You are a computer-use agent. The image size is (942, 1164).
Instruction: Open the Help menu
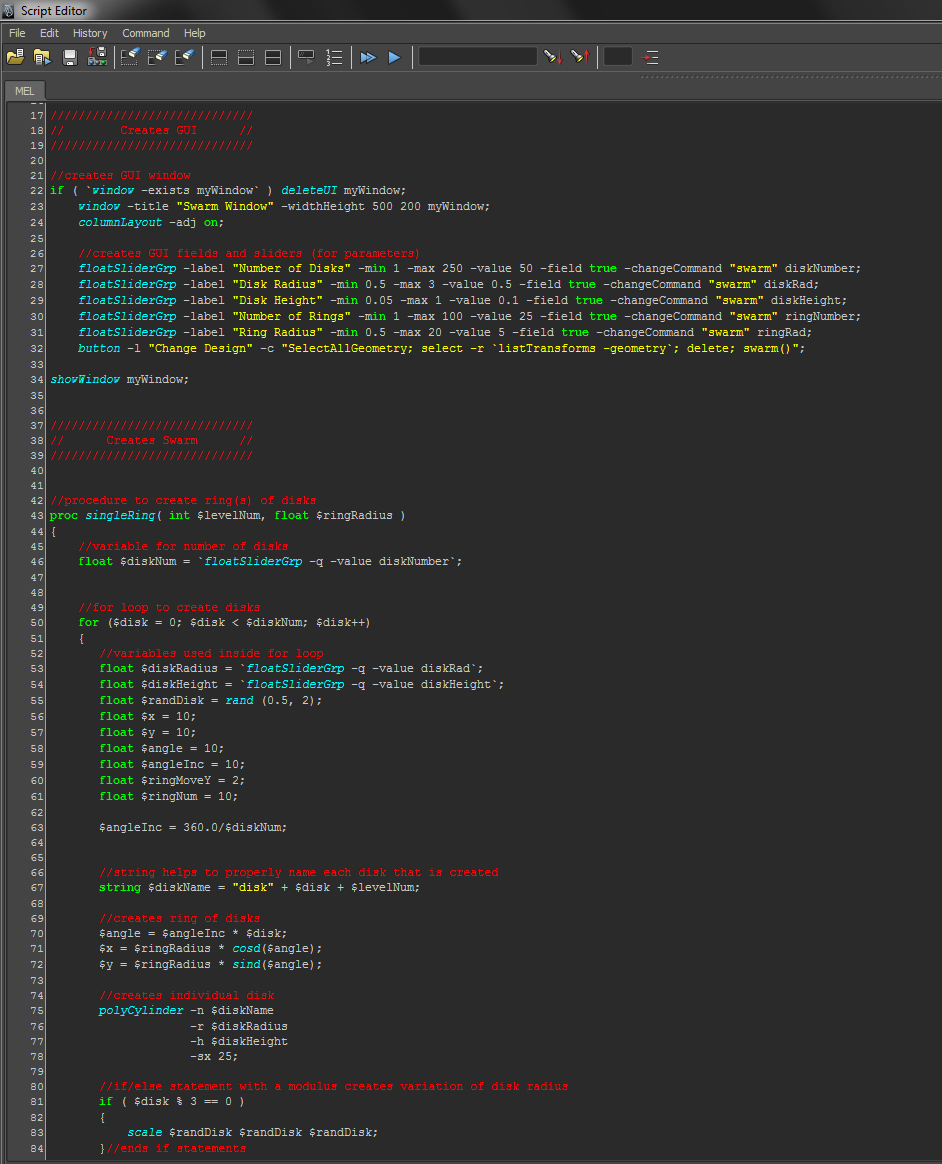[x=194, y=33]
